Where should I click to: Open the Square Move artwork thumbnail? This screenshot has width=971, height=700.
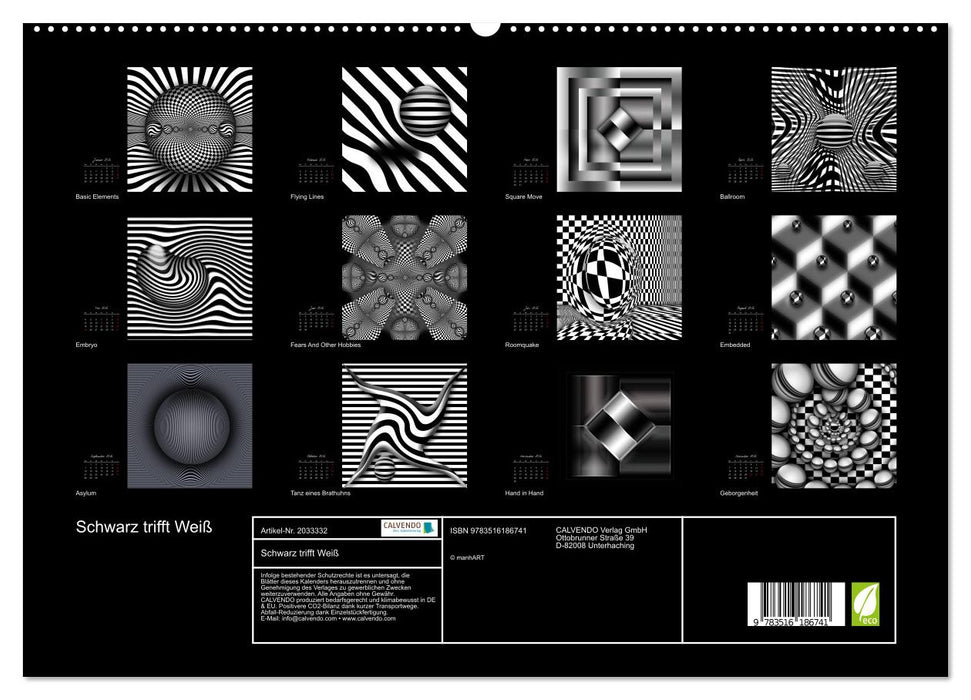point(619,129)
